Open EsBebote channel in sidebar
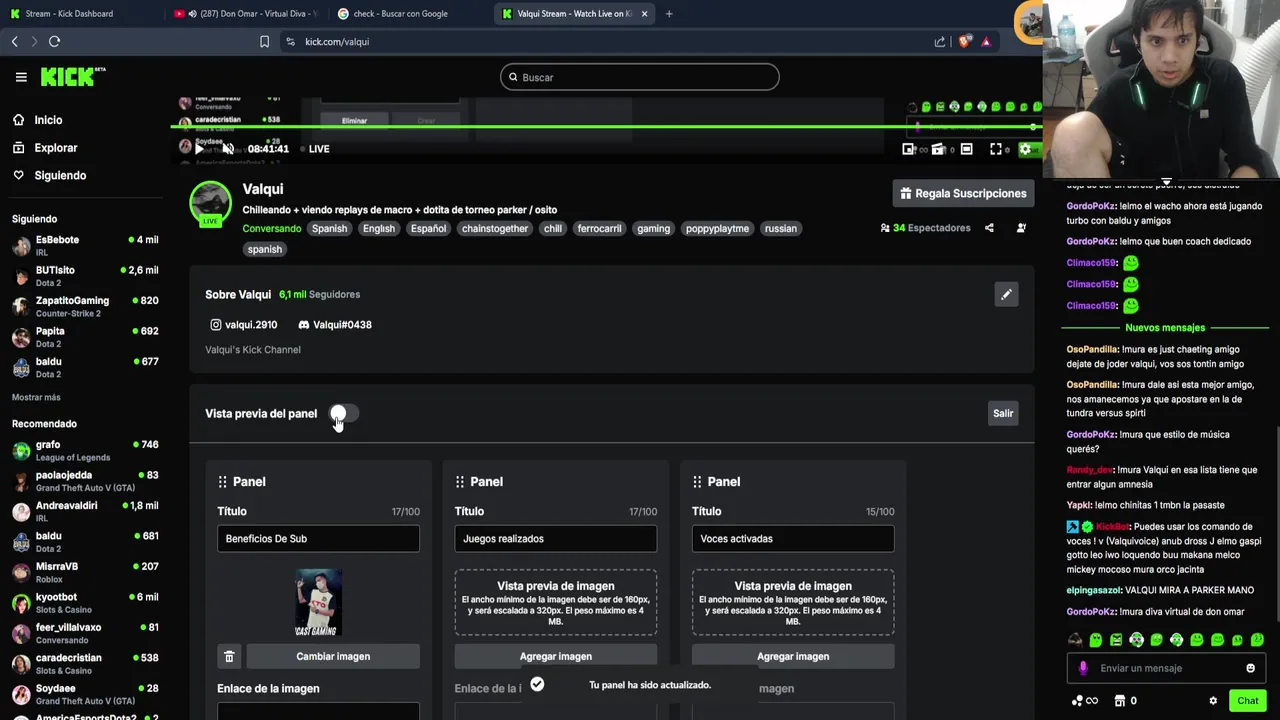 tap(85, 246)
